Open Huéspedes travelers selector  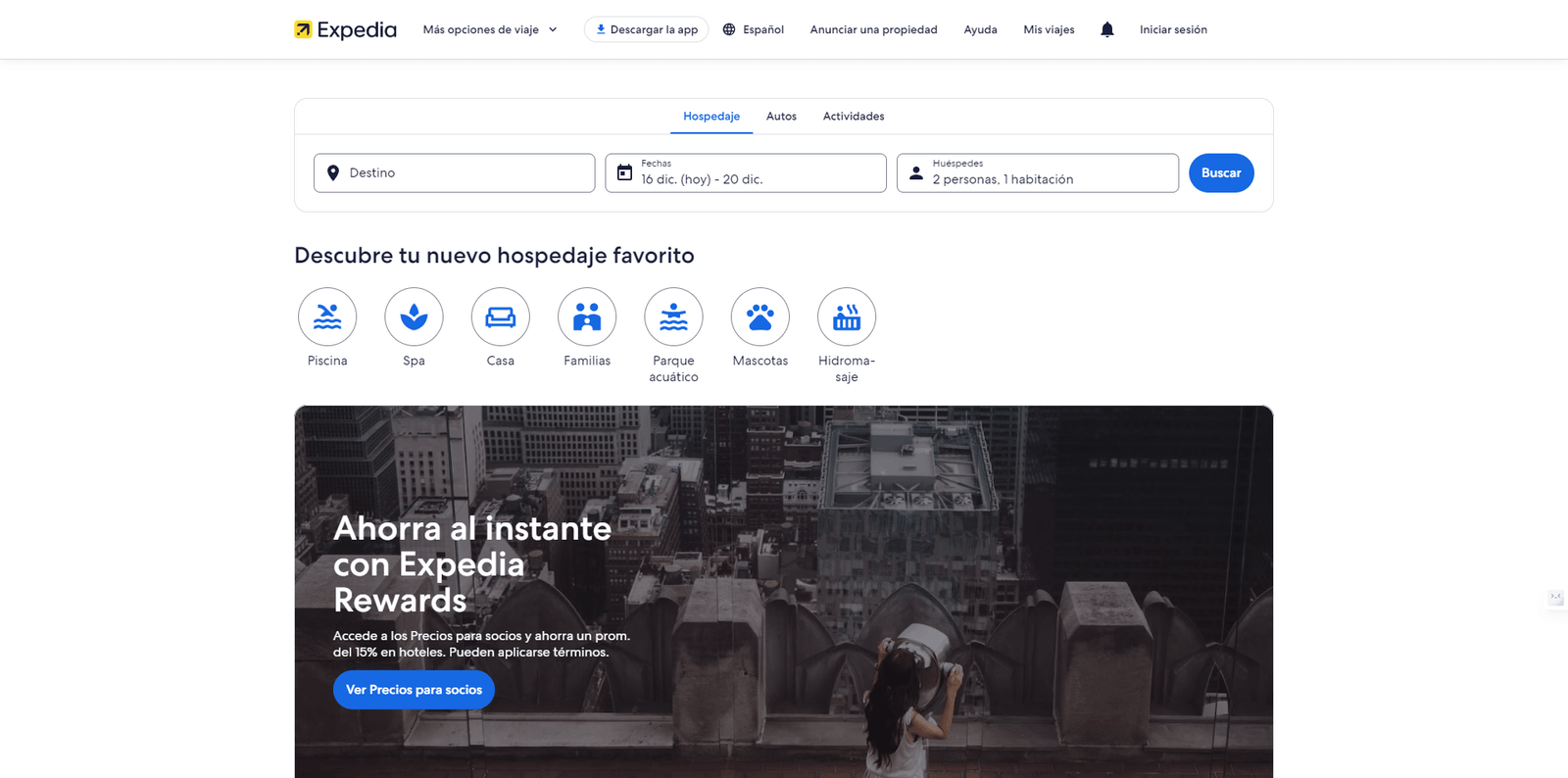pos(1038,172)
